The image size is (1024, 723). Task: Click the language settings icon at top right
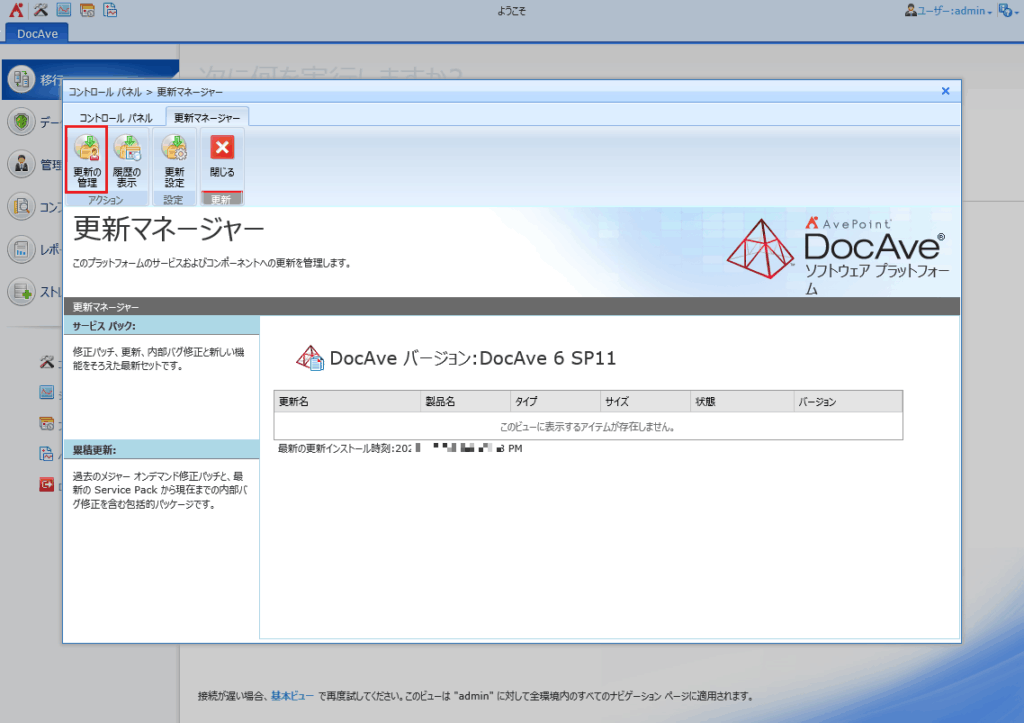1006,10
